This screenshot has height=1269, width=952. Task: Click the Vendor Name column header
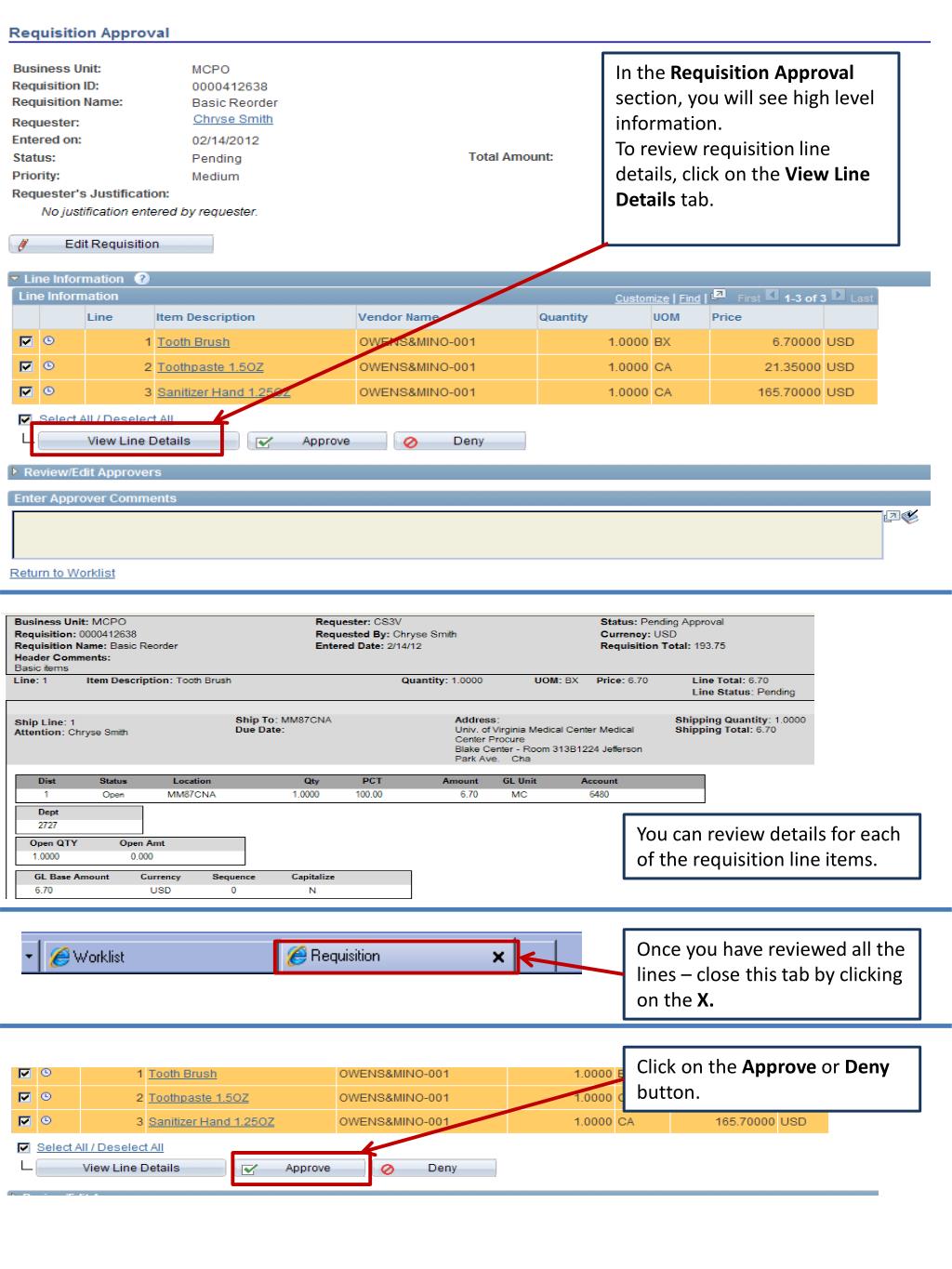point(398,317)
